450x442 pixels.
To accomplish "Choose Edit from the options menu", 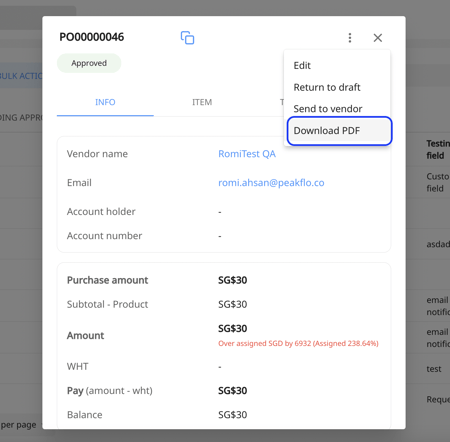I will tap(337, 65).
